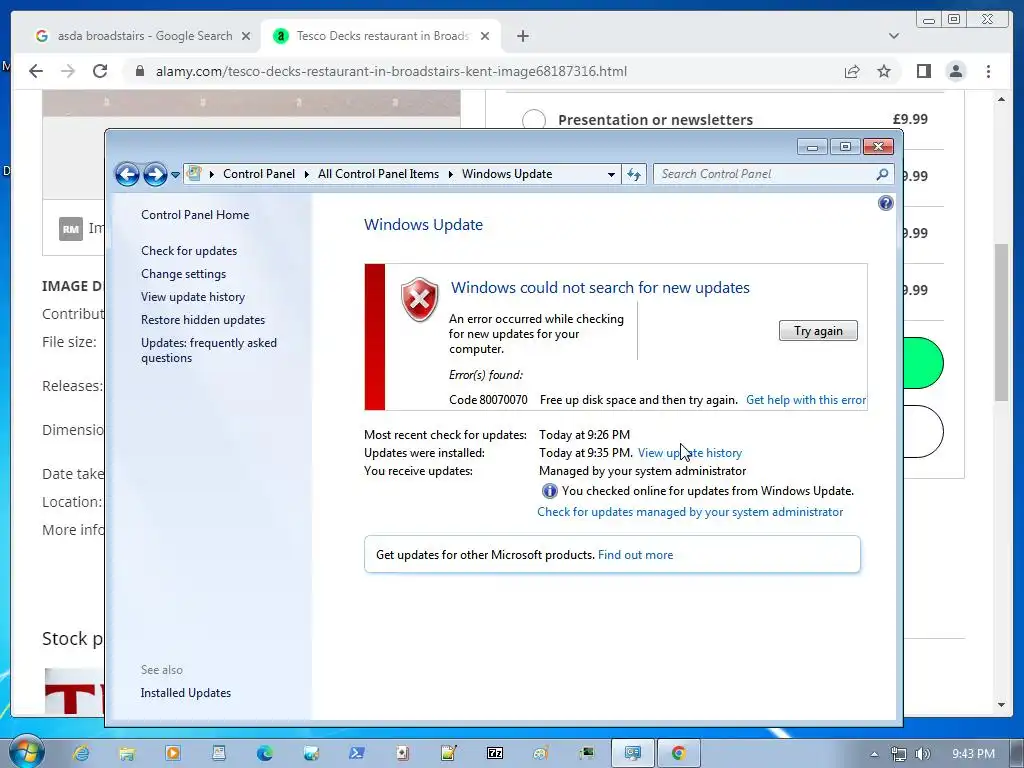Click the network tray icon
The width and height of the screenshot is (1024, 768).
pos(899,754)
